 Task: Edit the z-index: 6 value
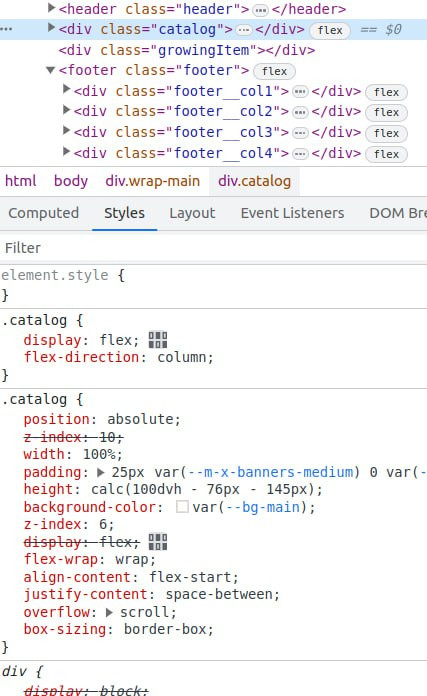(x=103, y=524)
